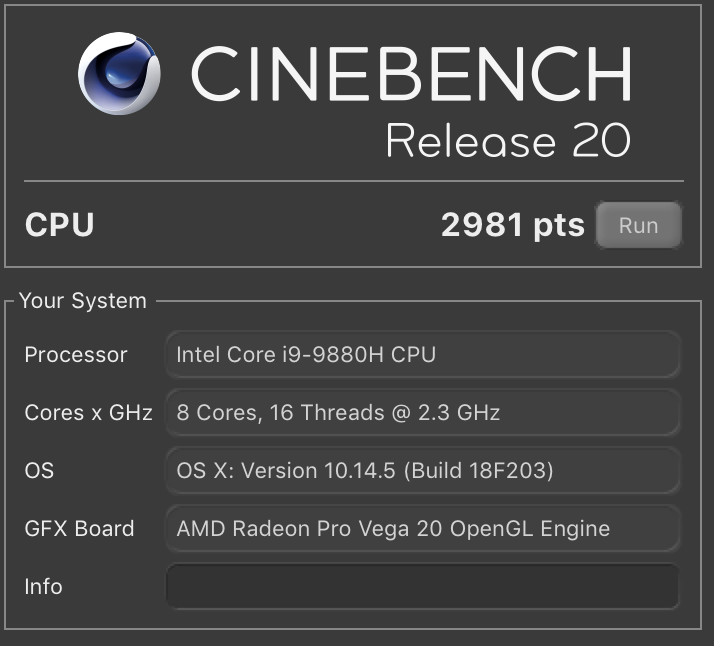Click the Processor field showing Intel Core i9-9880H
Viewport: 714px width, 646px height.
423,354
